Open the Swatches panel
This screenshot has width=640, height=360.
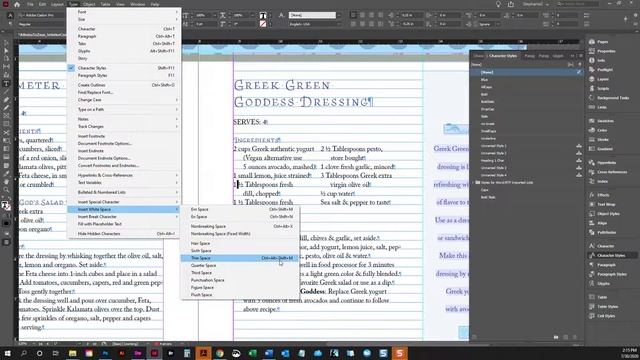[x=601, y=121]
